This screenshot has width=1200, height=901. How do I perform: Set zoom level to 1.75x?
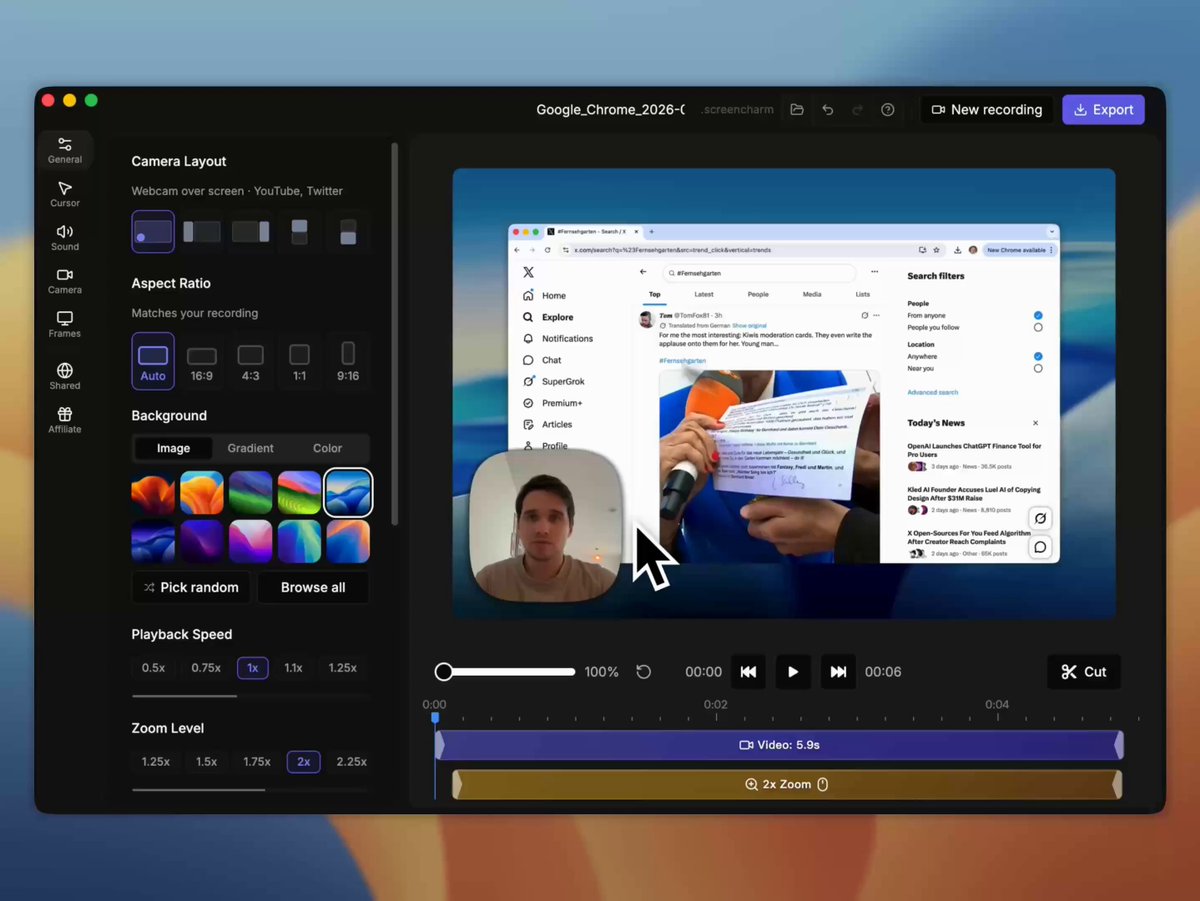(257, 762)
